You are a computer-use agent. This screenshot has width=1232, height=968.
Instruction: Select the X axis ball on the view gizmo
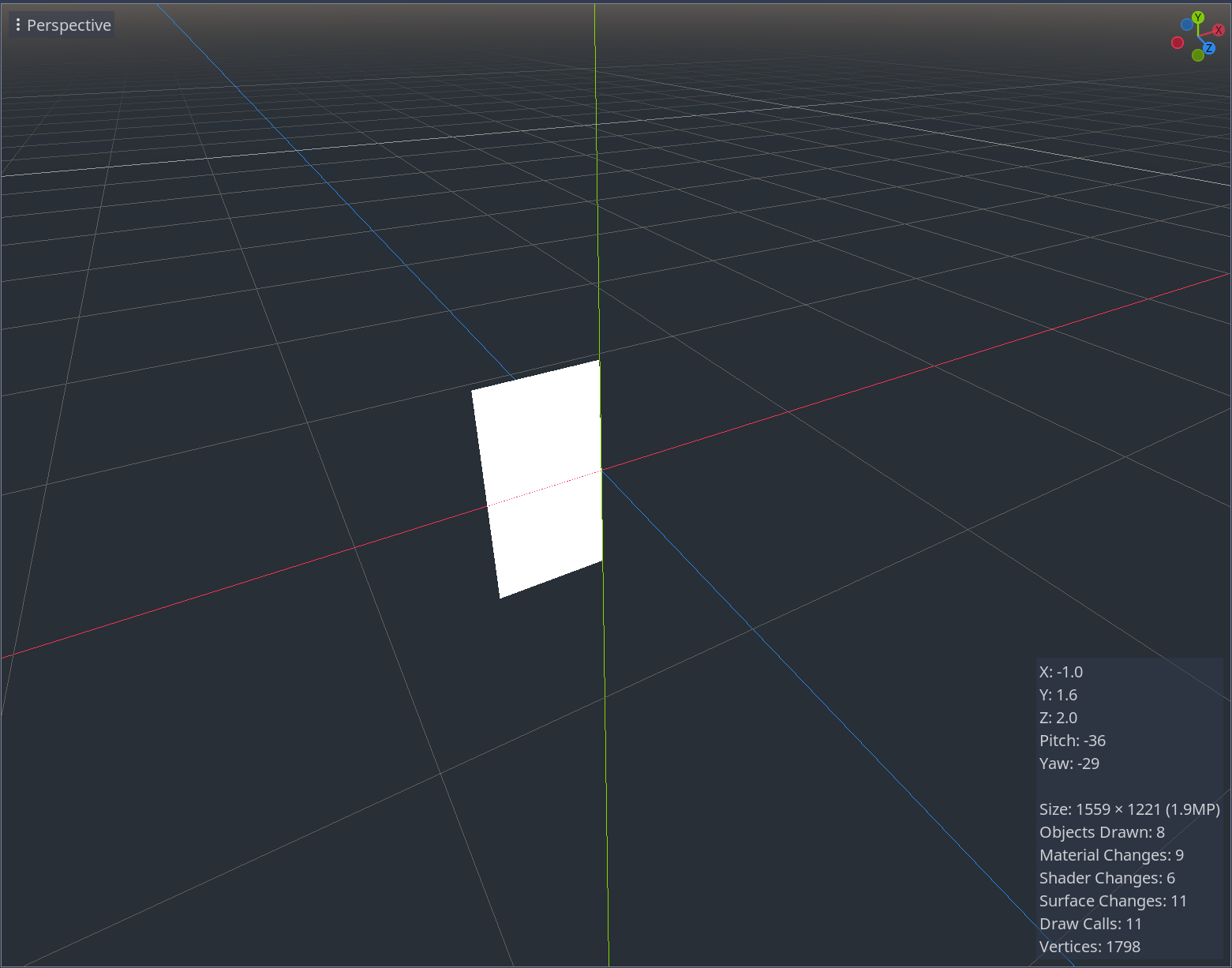(1219, 30)
